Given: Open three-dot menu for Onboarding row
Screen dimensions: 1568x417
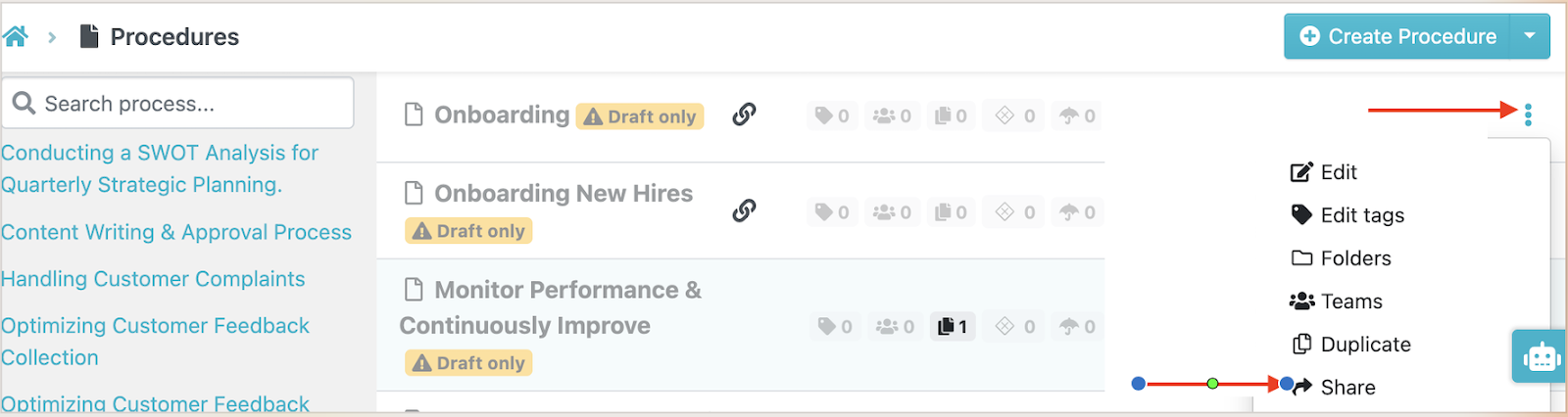Looking at the screenshot, I should [1528, 115].
